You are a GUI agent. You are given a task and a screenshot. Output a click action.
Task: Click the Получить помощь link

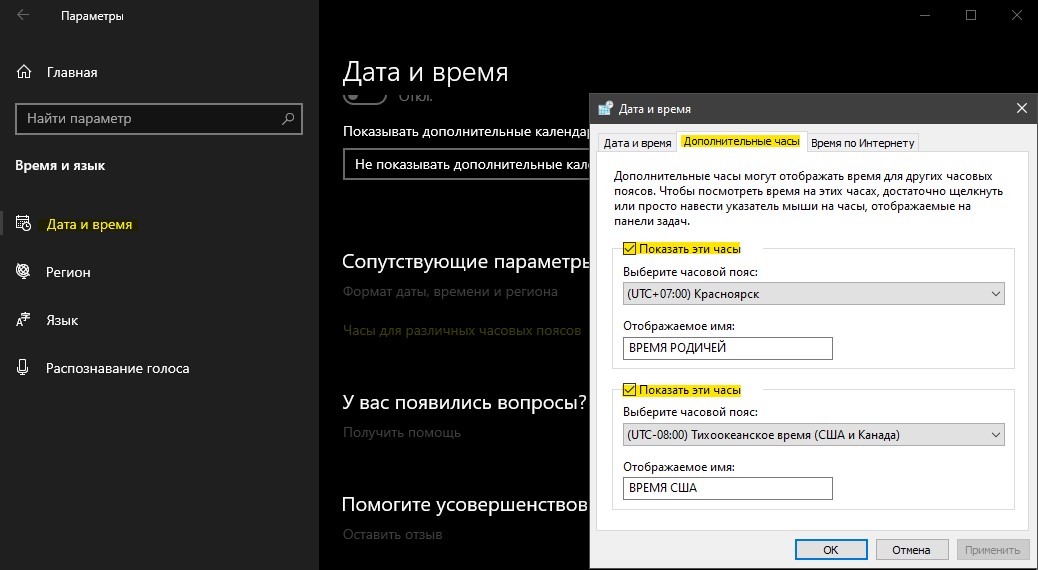[x=402, y=433]
